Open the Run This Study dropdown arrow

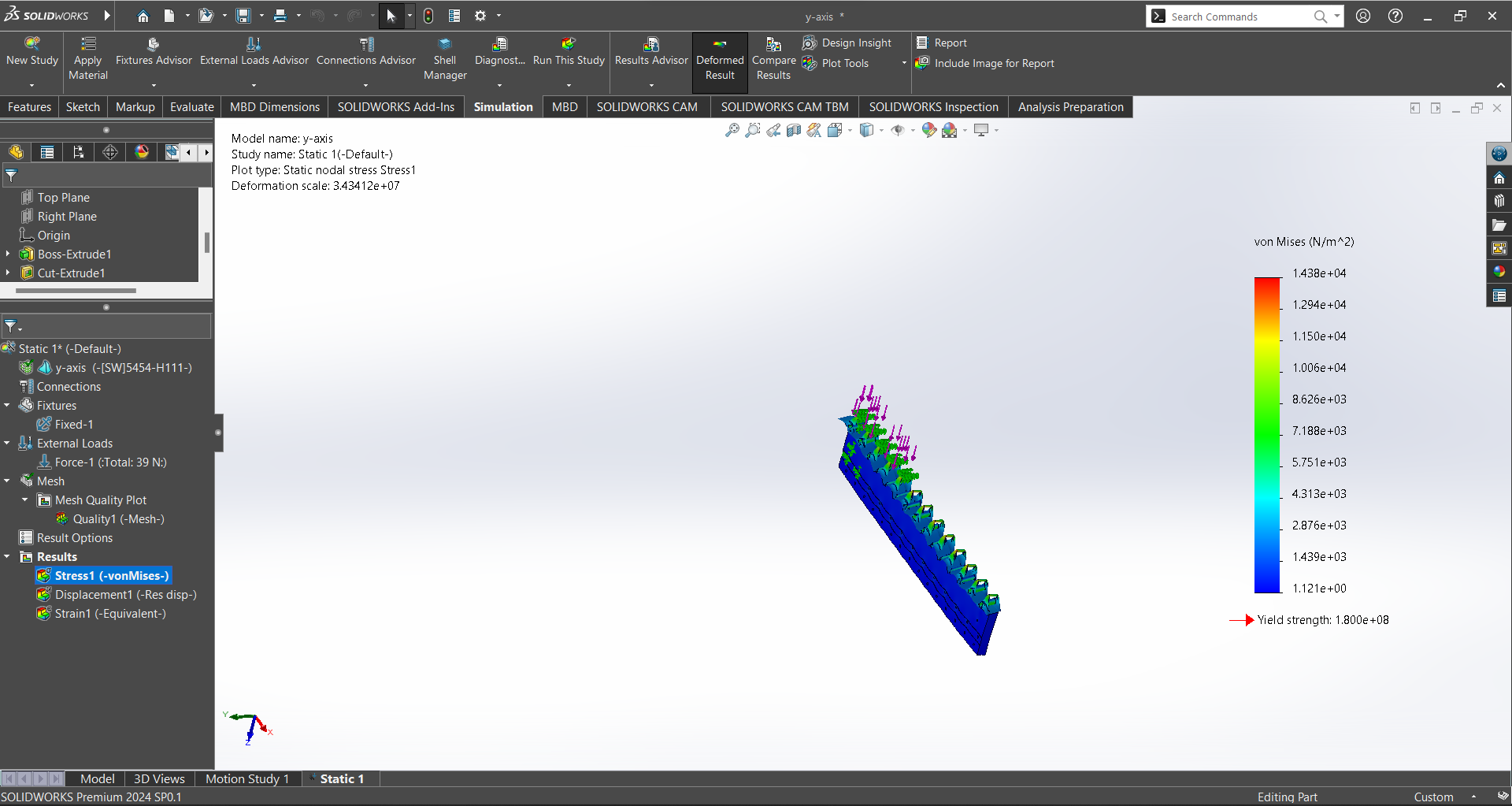click(x=569, y=85)
